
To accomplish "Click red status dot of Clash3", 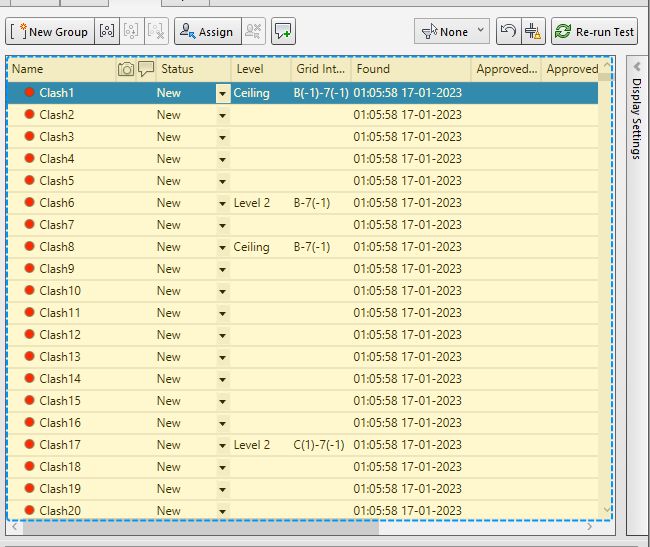I will pos(29,137).
